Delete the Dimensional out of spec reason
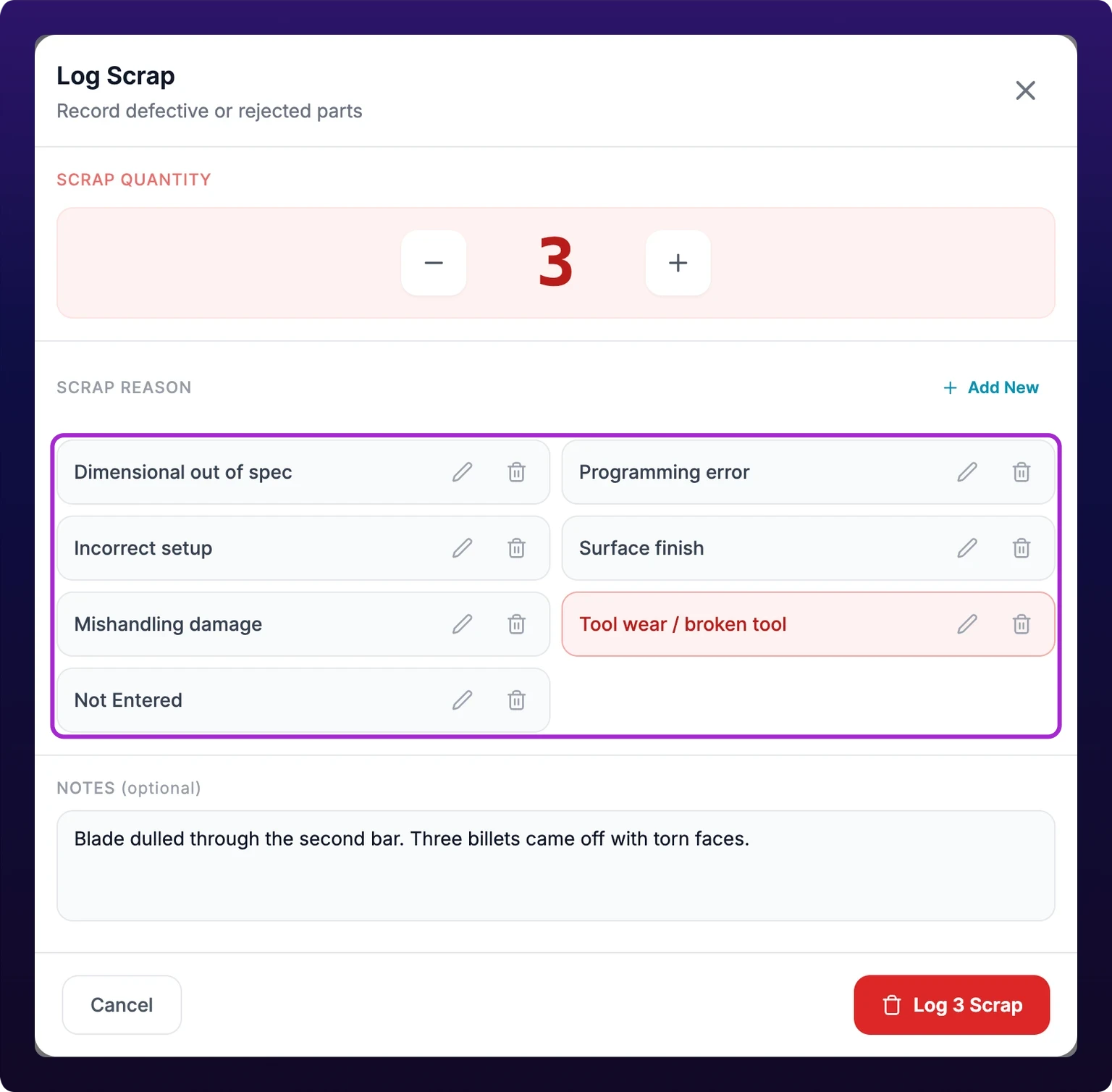This screenshot has height=1092, width=1112. pyautogui.click(x=516, y=472)
